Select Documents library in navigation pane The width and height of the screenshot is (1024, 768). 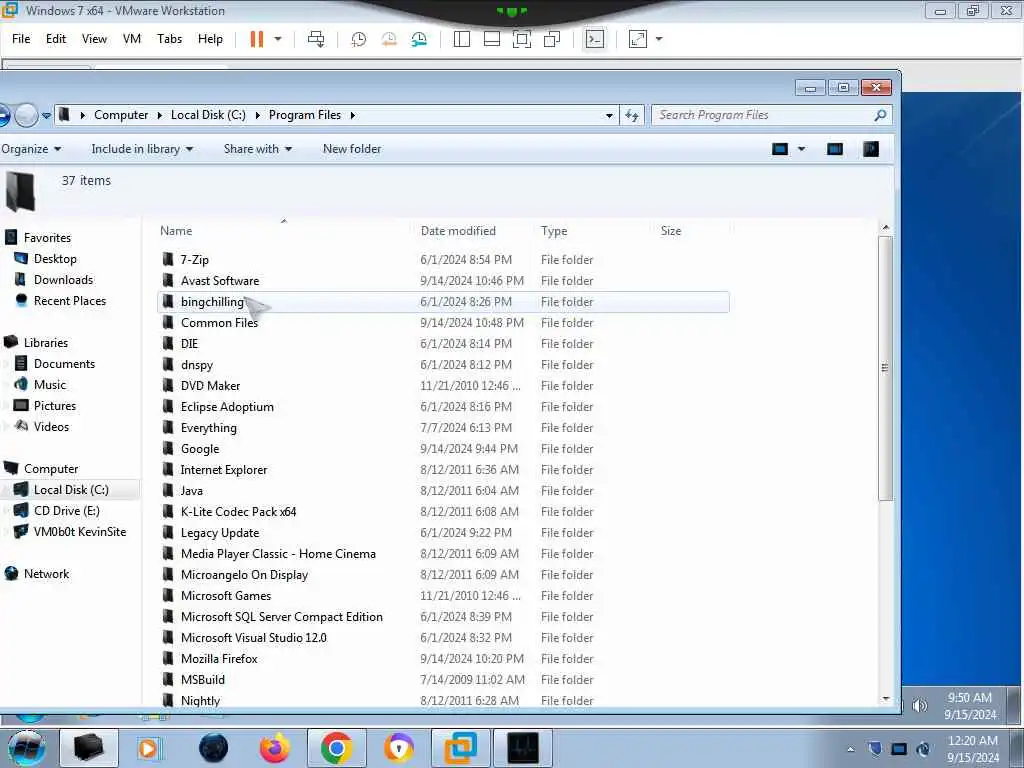click(64, 364)
